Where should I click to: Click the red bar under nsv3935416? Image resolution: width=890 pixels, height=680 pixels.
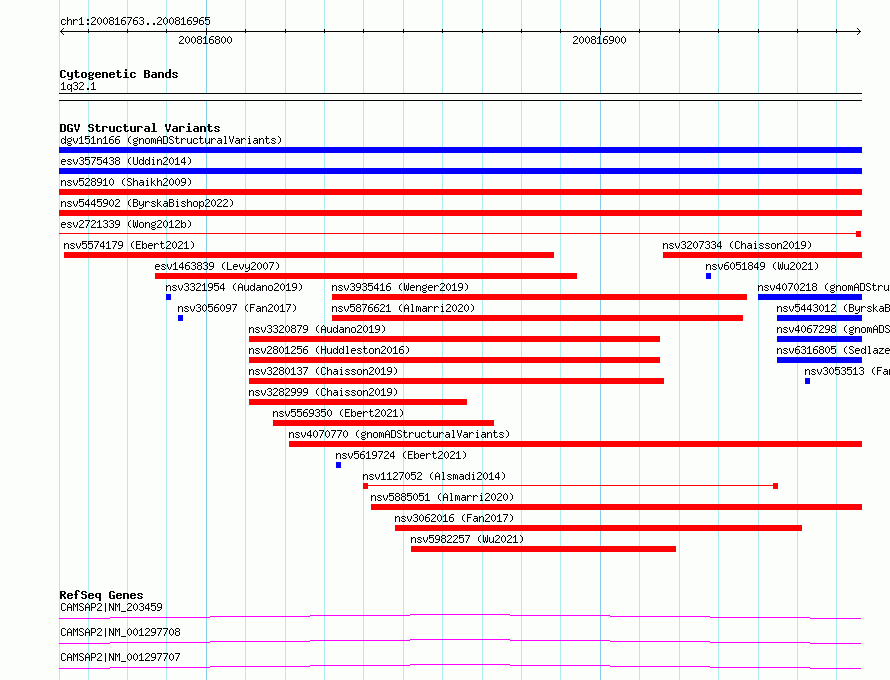point(539,297)
